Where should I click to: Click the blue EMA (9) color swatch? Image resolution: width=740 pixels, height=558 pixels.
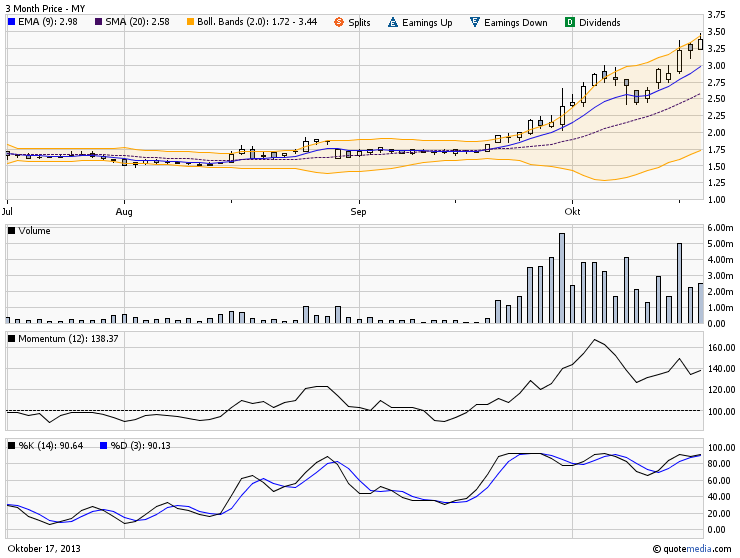point(11,22)
